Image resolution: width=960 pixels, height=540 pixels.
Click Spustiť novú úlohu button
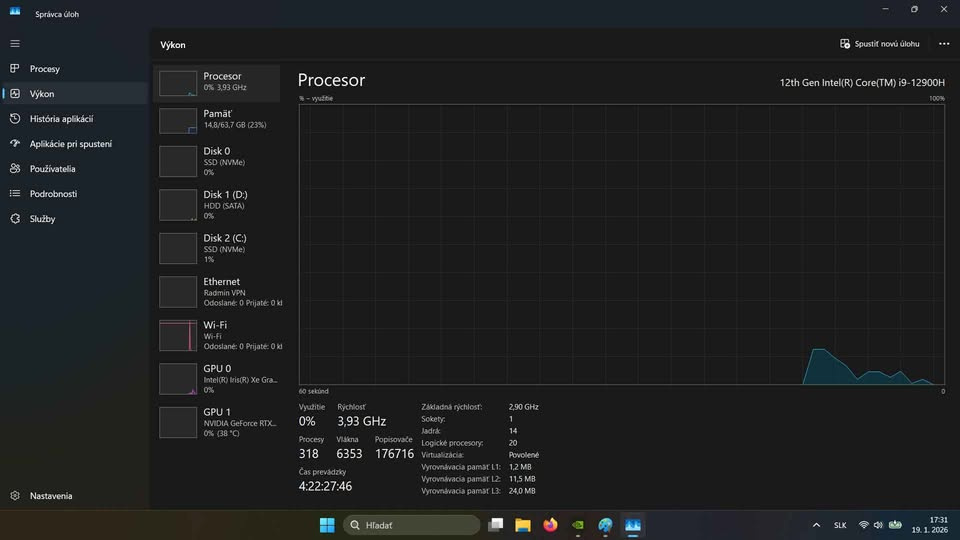point(879,43)
